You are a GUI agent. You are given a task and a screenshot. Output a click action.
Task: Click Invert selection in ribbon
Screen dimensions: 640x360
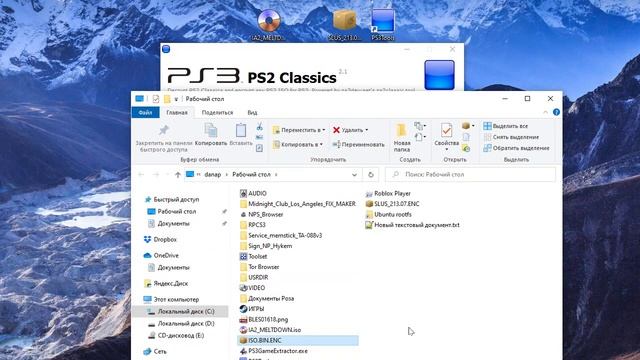[x=517, y=148]
